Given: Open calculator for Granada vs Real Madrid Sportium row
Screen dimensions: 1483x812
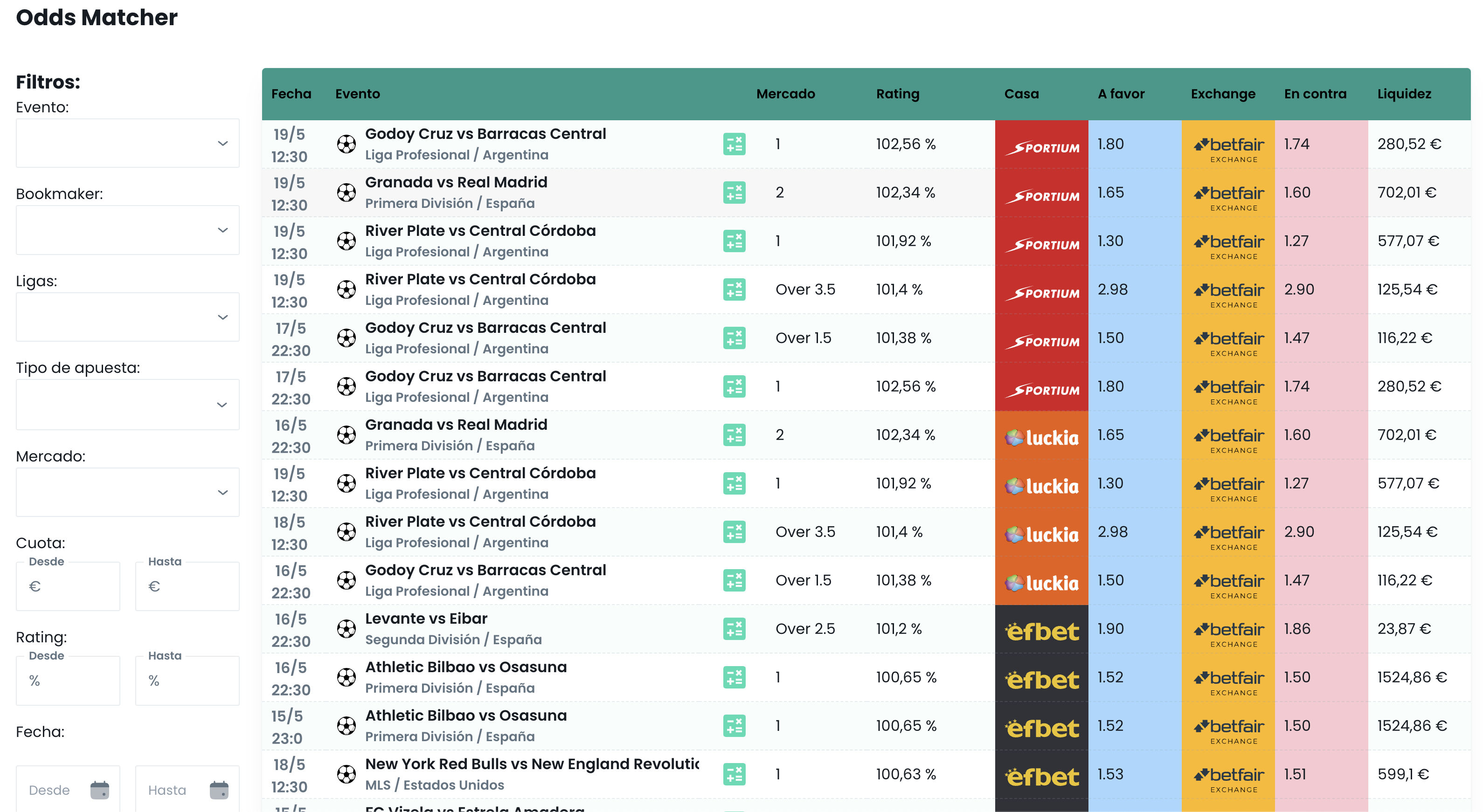Looking at the screenshot, I should [x=734, y=192].
